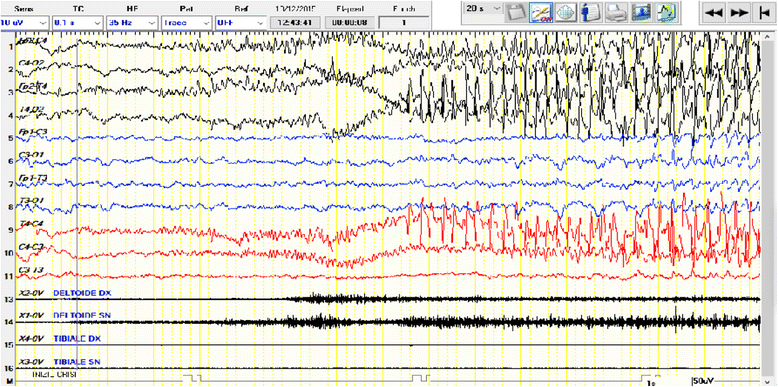The width and height of the screenshot is (778, 387).
Task: Click the X1-0V channel label
Action: pos(32,316)
